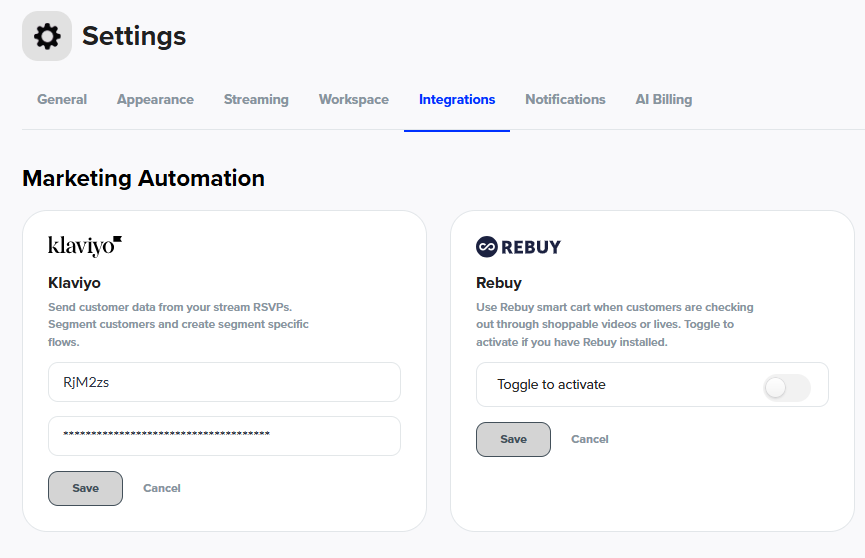Image resolution: width=865 pixels, height=558 pixels.
Task: Cancel the Rebuy changes
Action: [x=589, y=439]
